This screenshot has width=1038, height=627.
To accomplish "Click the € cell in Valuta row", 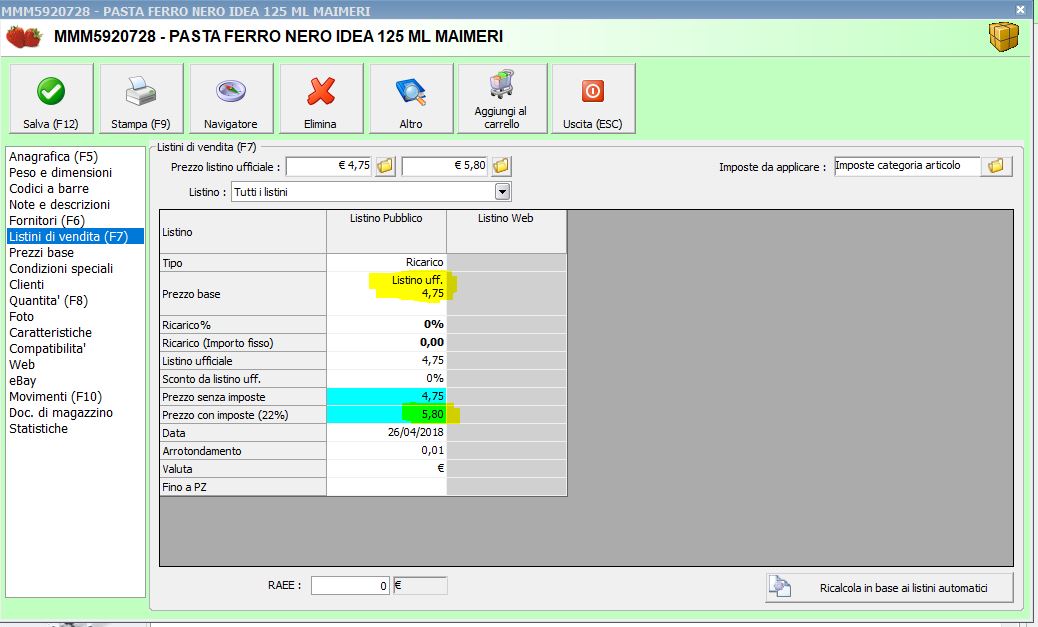I will pos(387,468).
